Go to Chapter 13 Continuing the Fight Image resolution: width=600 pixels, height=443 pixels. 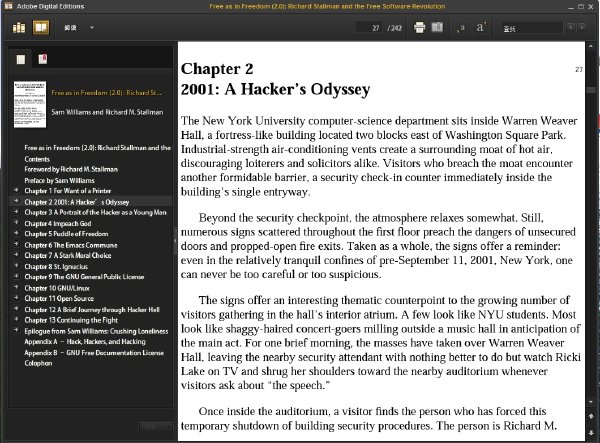coord(71,320)
